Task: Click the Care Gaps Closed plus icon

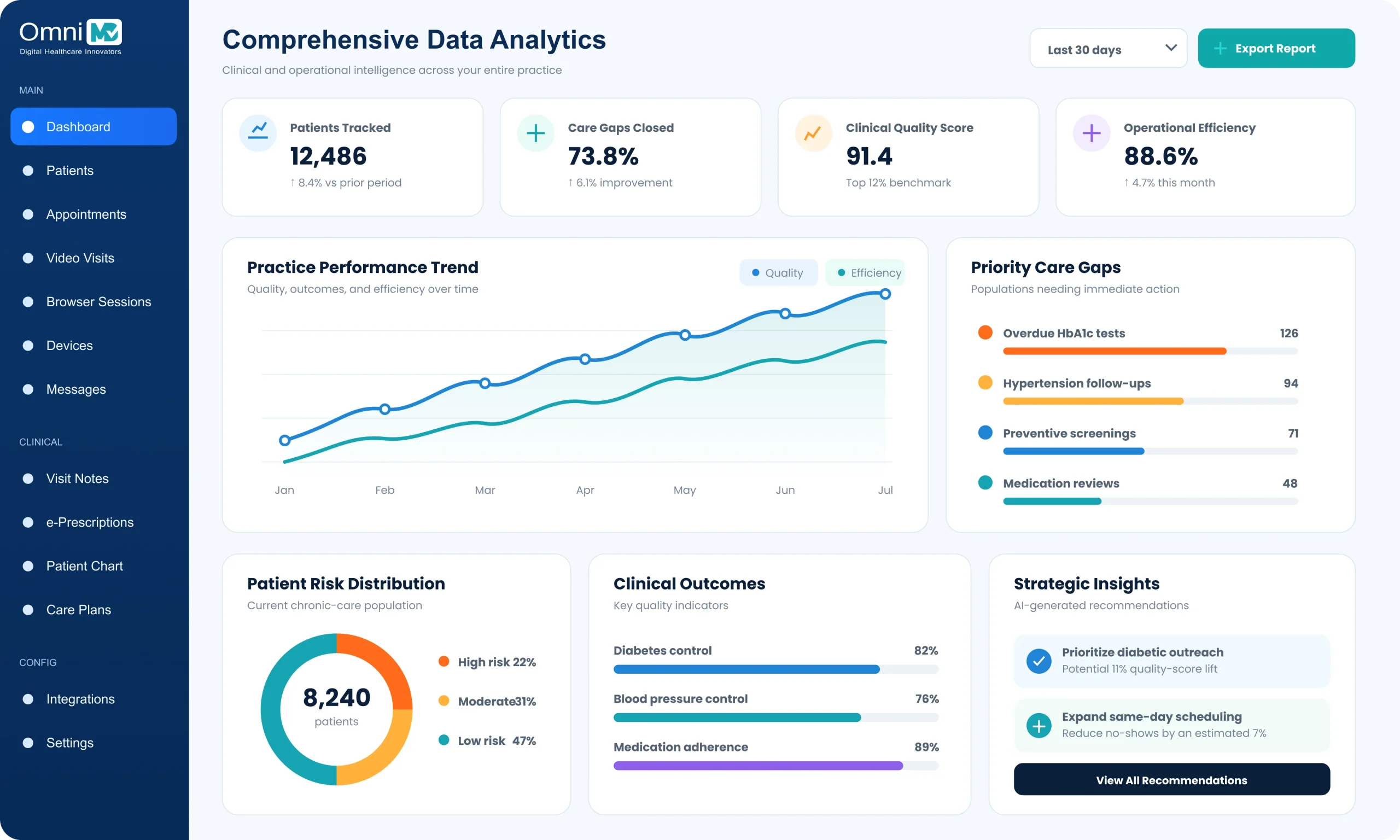Action: point(536,133)
